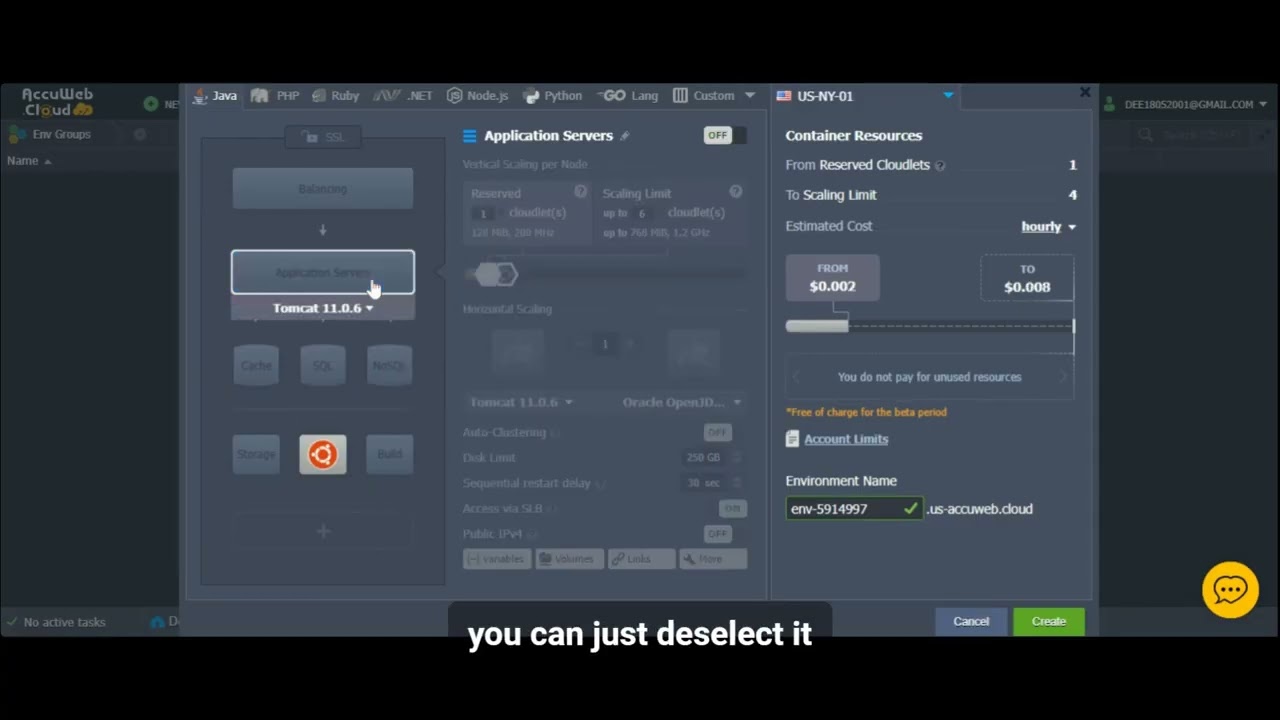Image resolution: width=1280 pixels, height=720 pixels.
Task: Open the .NET tab
Action: click(403, 96)
